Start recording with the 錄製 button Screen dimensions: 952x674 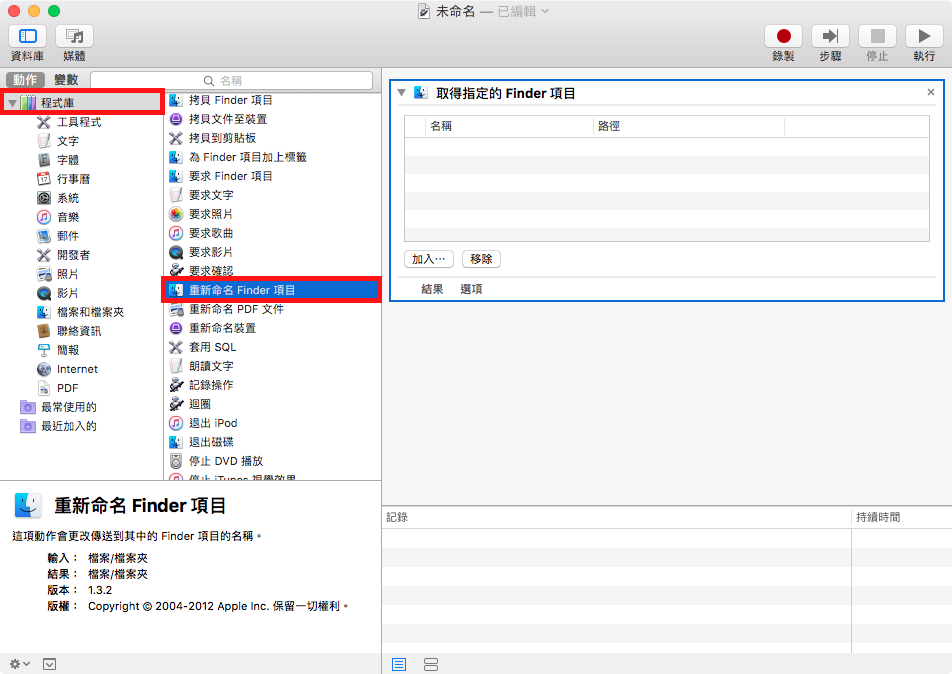(783, 36)
